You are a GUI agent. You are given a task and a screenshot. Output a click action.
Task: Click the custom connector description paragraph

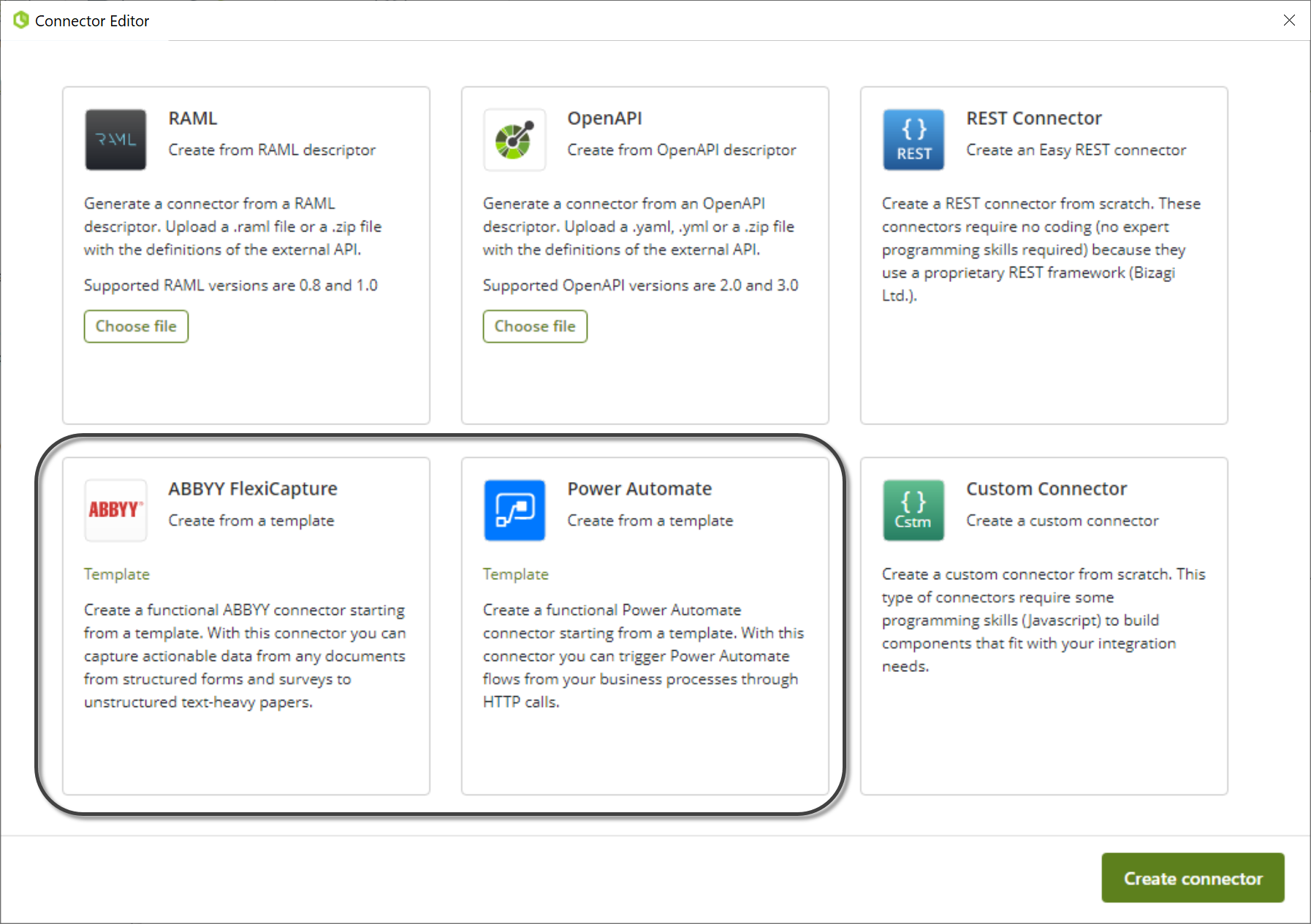(x=1044, y=620)
